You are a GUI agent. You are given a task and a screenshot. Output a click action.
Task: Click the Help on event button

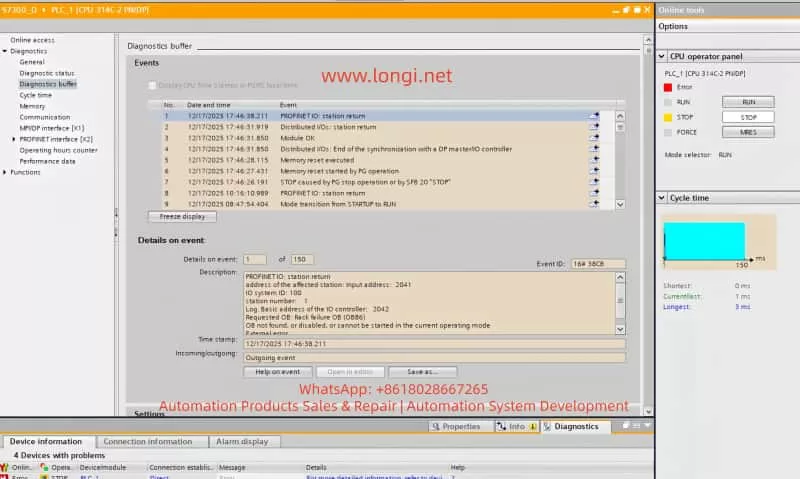point(278,372)
